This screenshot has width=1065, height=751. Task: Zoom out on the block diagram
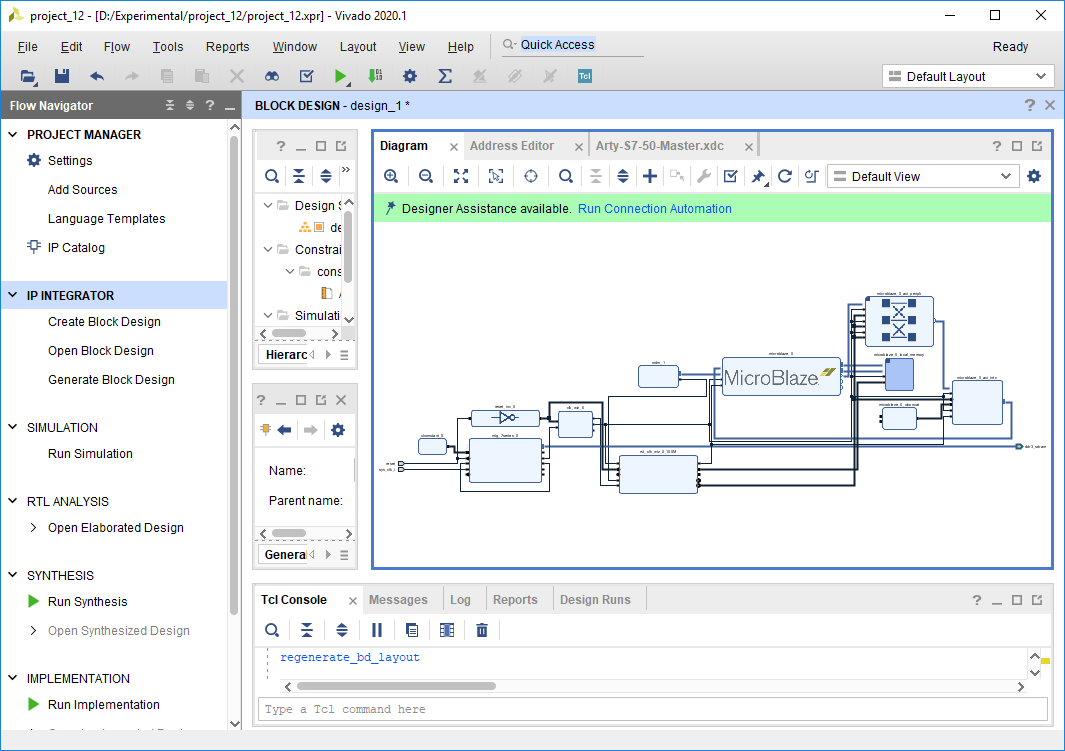(426, 177)
